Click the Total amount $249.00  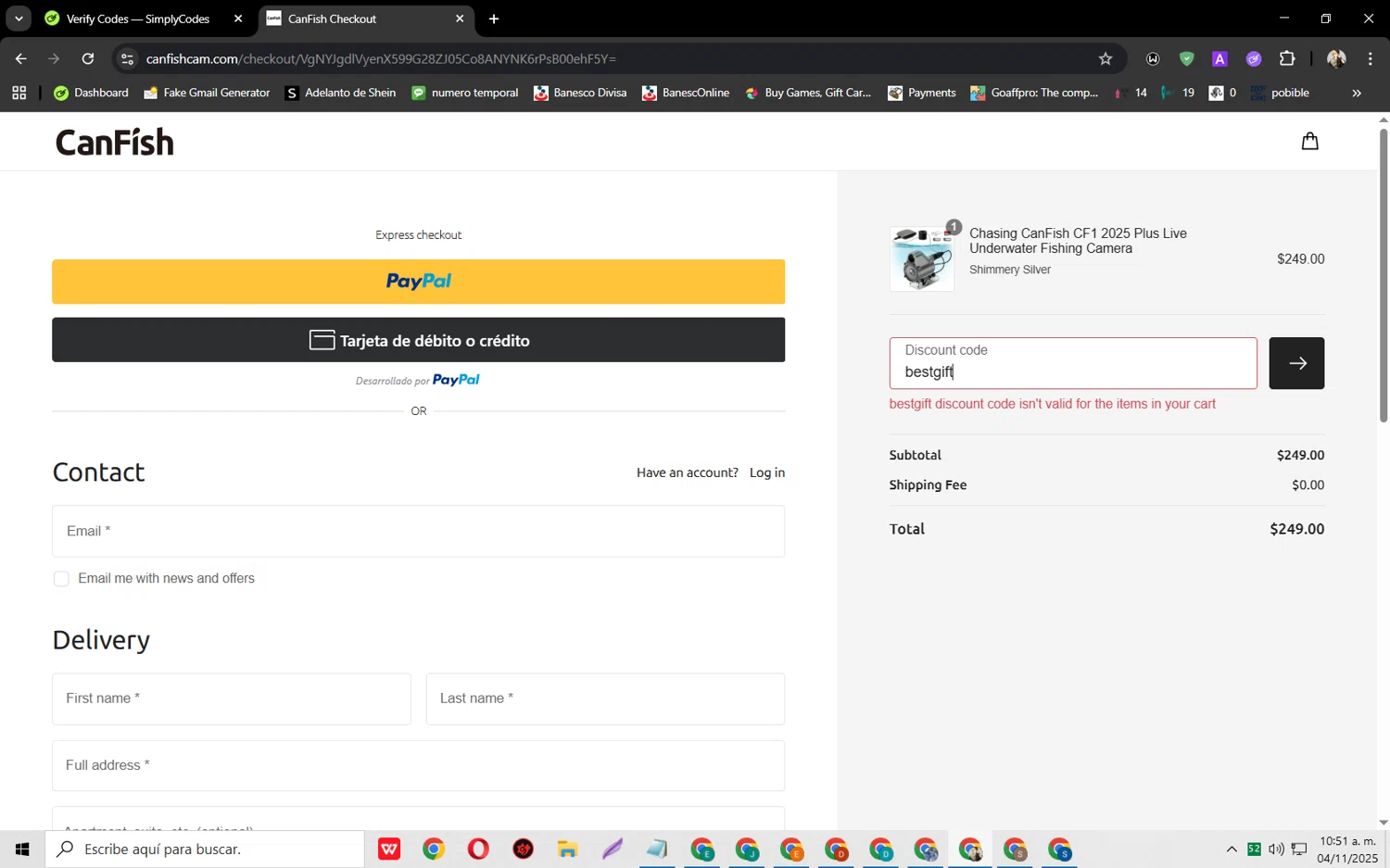pos(1296,529)
